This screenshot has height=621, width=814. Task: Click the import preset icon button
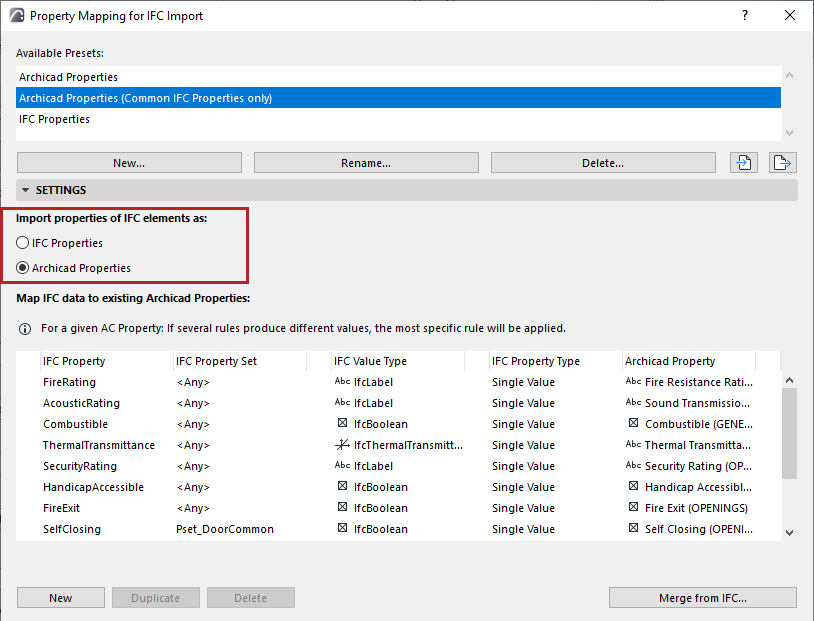[x=743, y=163]
